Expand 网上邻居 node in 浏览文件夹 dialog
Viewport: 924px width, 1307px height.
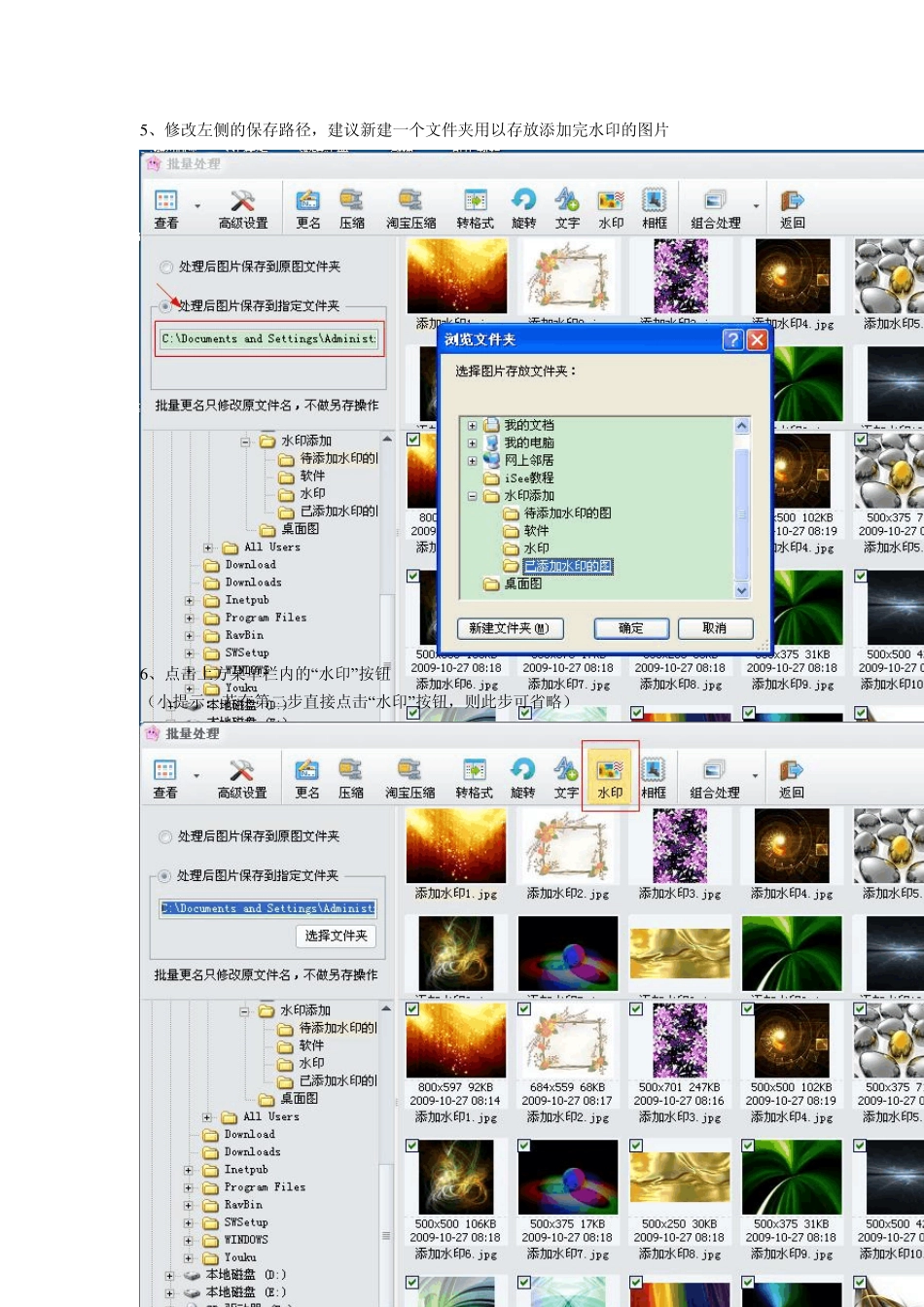click(x=472, y=460)
